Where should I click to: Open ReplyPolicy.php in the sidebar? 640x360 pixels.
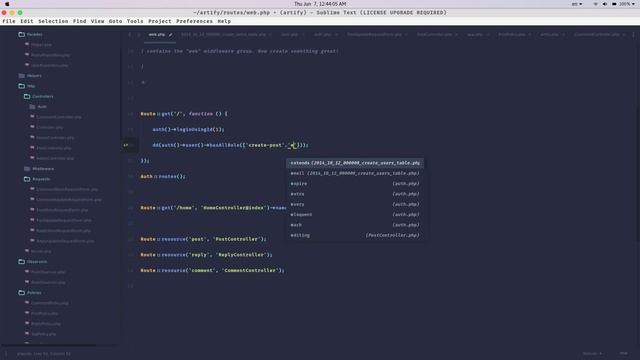click(x=46, y=324)
